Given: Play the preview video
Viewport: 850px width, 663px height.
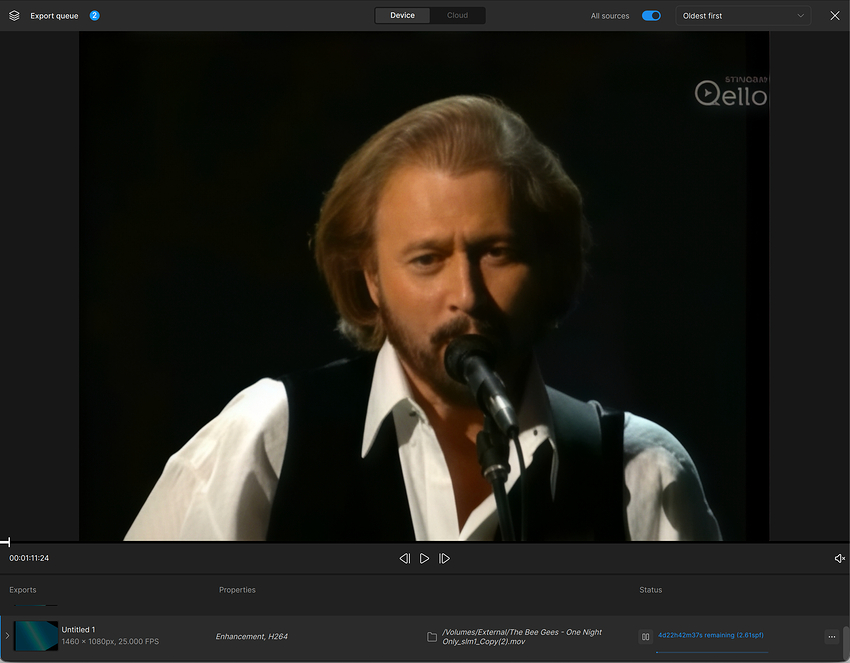Looking at the screenshot, I should pyautogui.click(x=424, y=558).
